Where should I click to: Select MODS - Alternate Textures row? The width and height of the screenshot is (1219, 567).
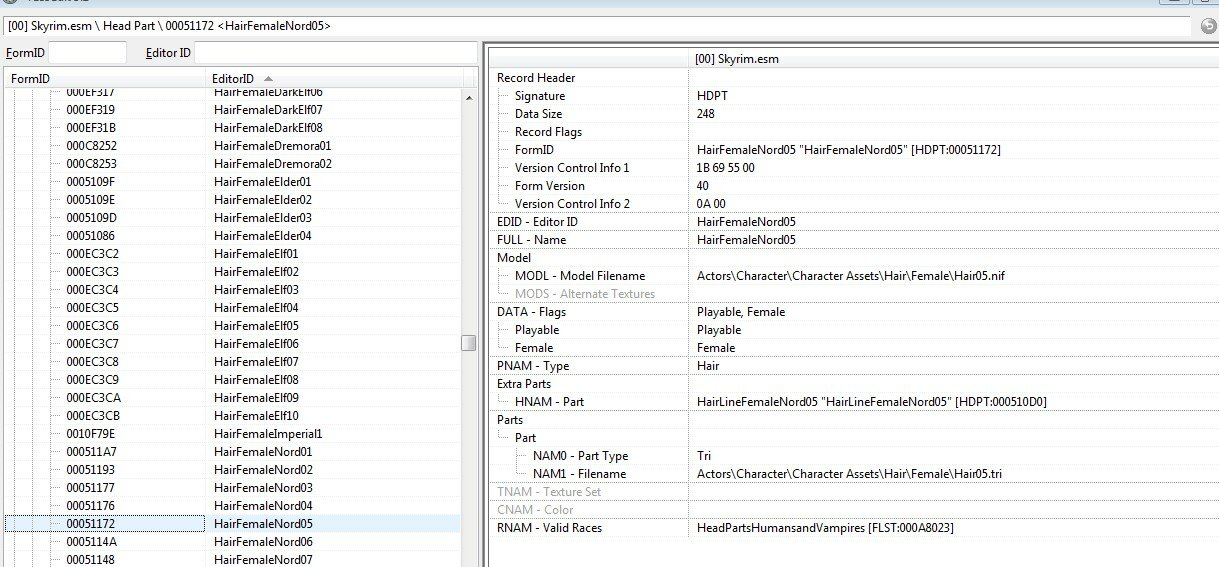pos(856,294)
